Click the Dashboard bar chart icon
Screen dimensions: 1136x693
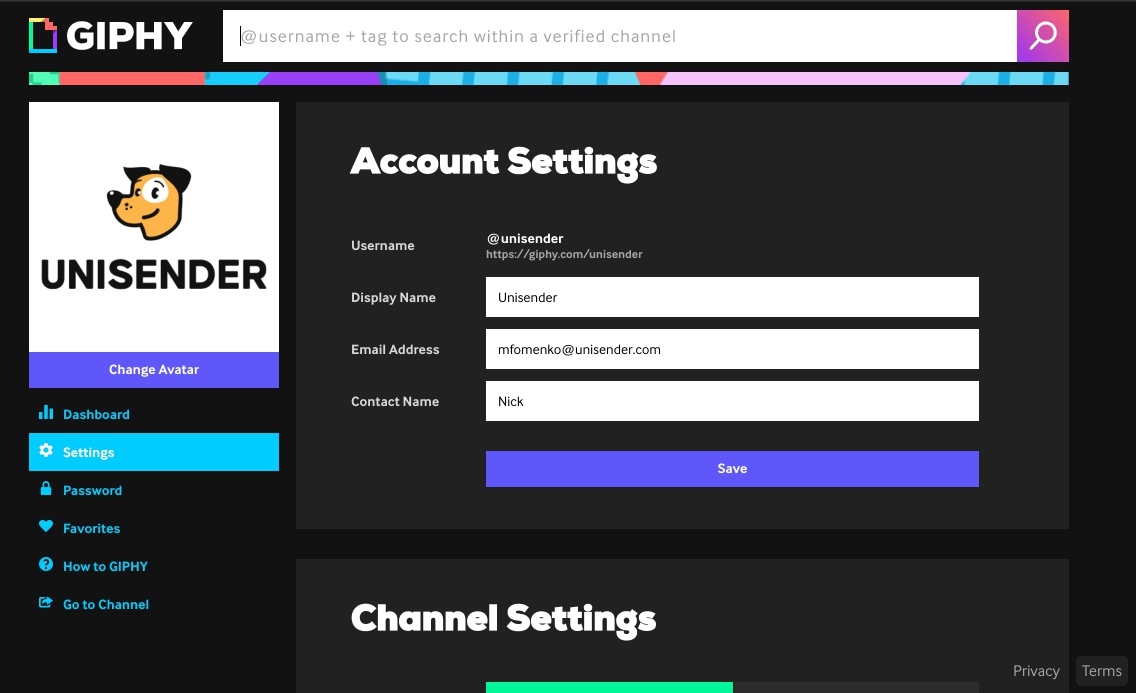coord(46,413)
